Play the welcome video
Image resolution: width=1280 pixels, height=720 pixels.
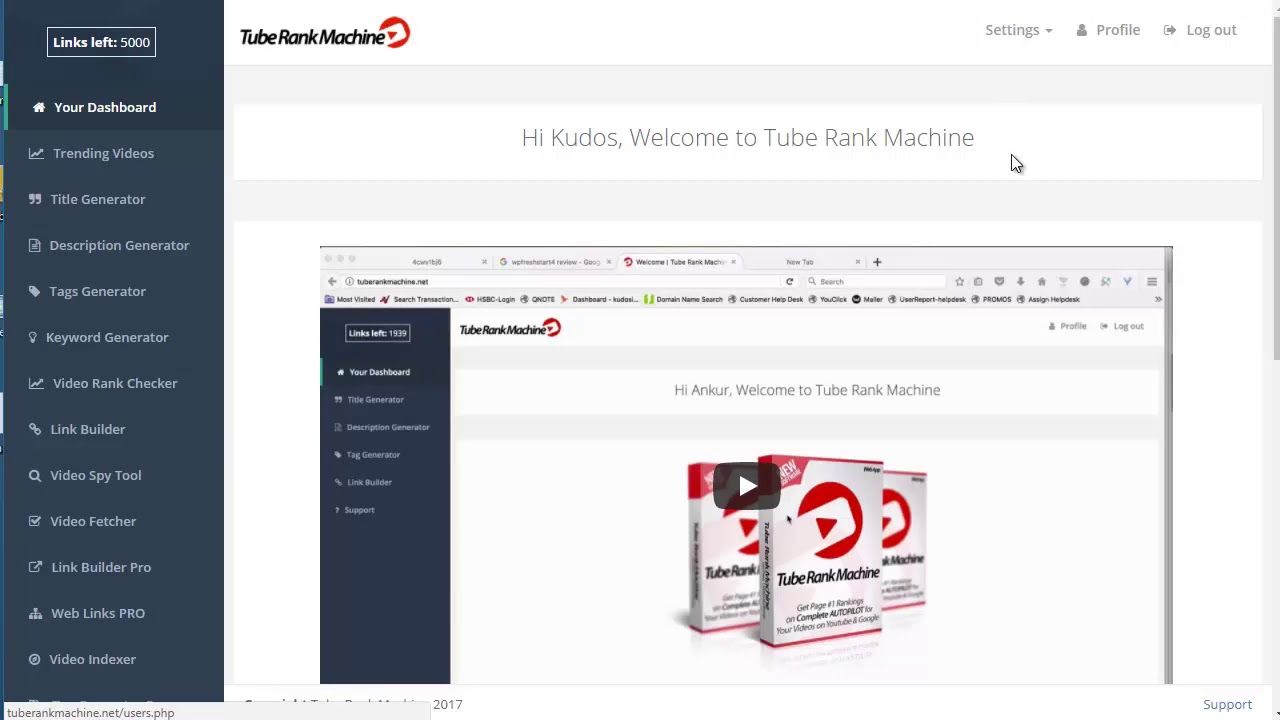pos(746,486)
